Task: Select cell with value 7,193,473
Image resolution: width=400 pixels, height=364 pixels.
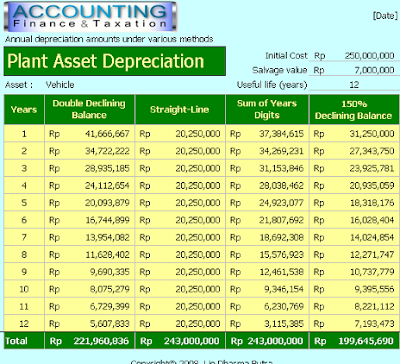Action: coord(354,323)
